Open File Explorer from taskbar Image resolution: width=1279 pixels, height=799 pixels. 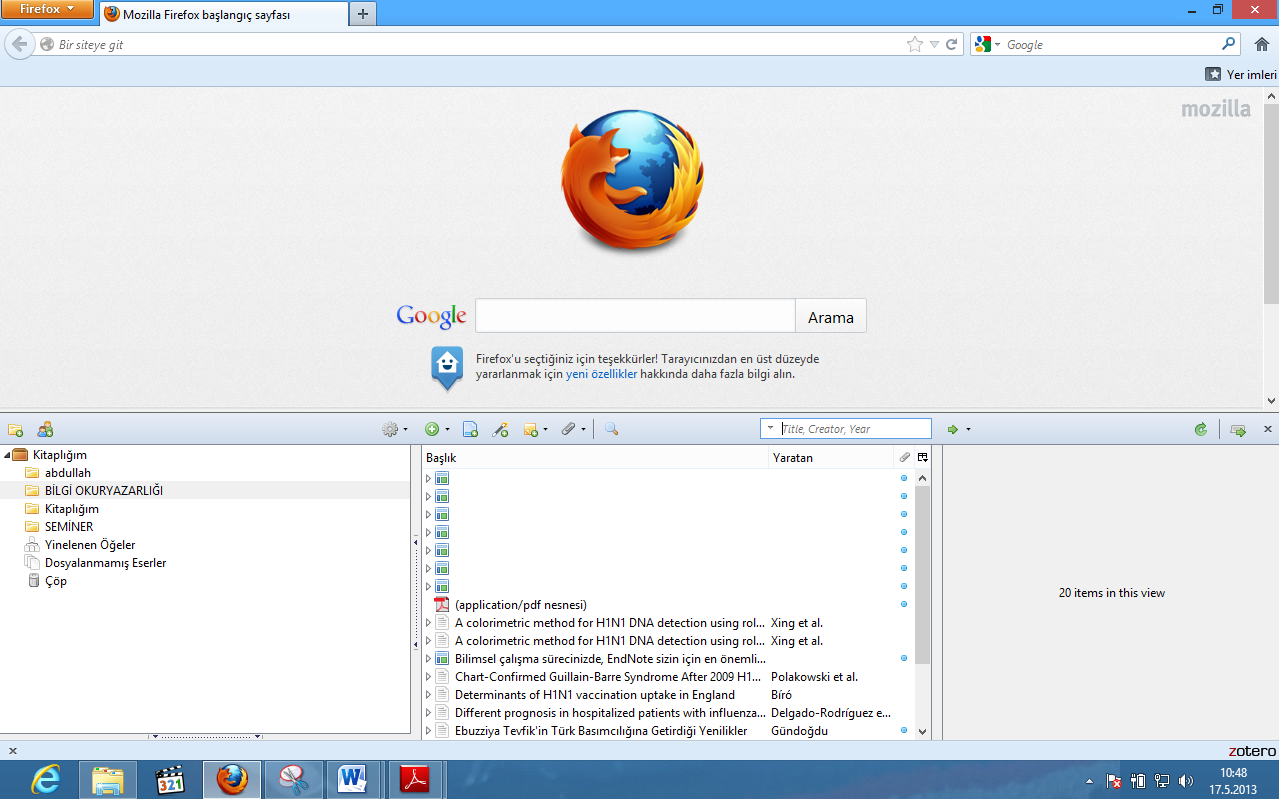tap(107, 779)
